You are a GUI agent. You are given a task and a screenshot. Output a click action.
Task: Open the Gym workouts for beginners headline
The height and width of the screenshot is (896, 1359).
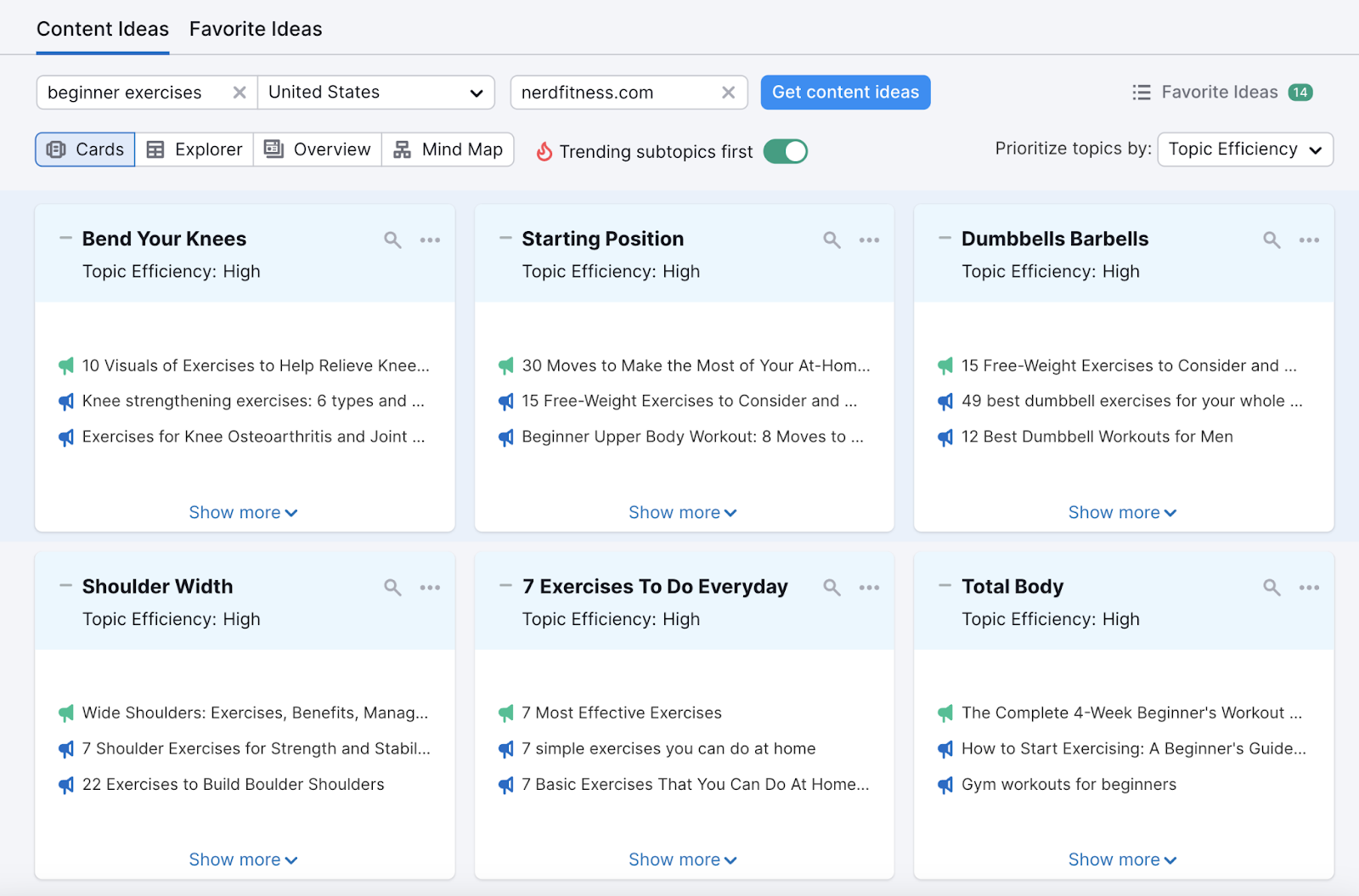pyautogui.click(x=1069, y=785)
